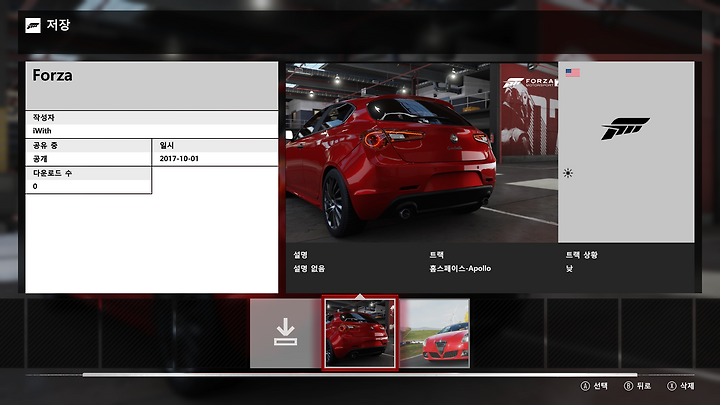Click the 'Forza' title text

click(52, 75)
